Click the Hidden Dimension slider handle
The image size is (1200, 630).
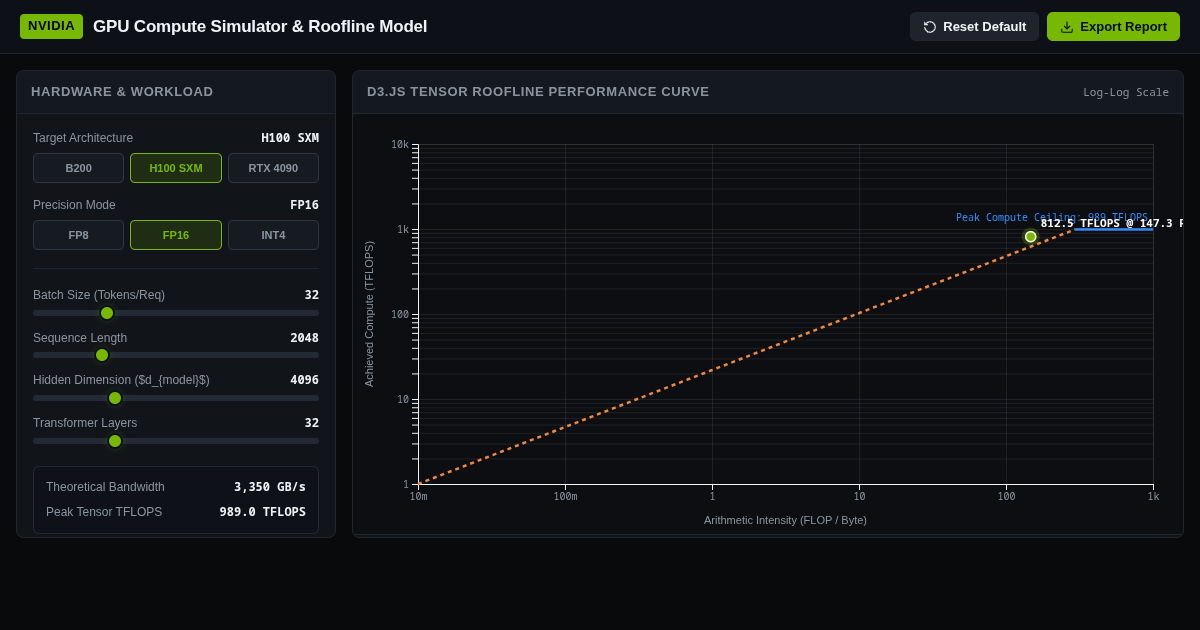(115, 398)
